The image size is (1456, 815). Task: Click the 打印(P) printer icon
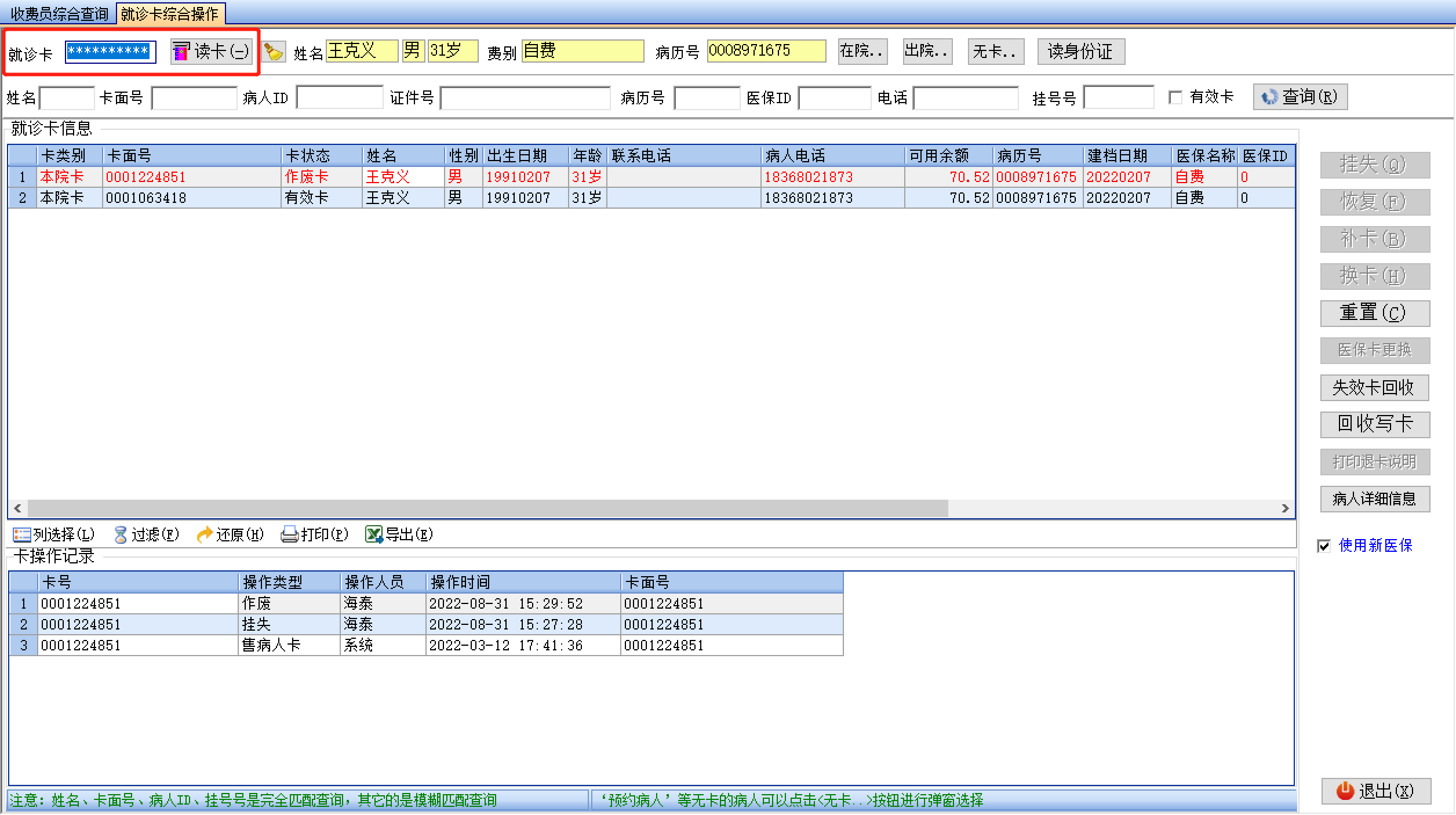pyautogui.click(x=315, y=534)
